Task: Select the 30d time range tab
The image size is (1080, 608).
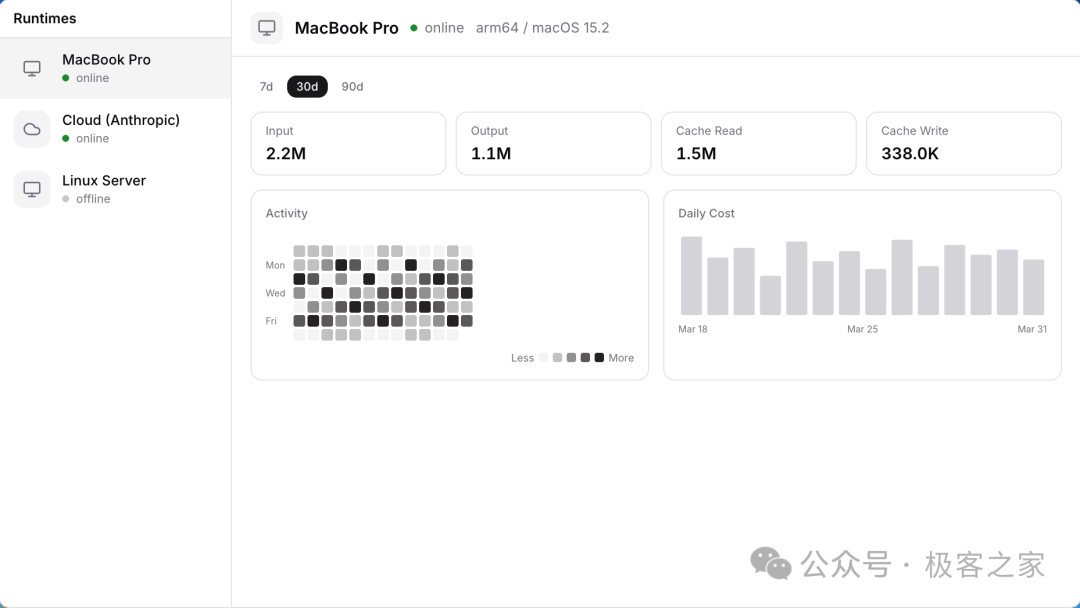Action: pyautogui.click(x=307, y=87)
